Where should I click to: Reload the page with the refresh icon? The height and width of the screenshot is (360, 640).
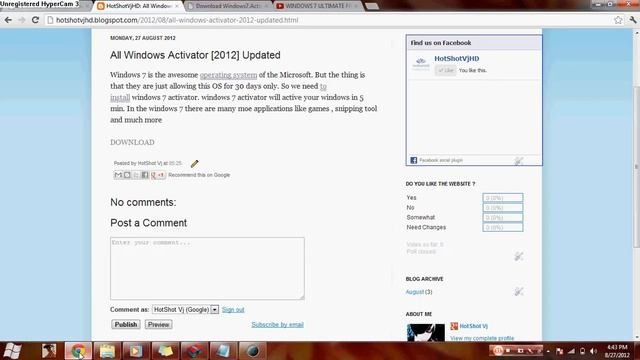coord(36,20)
